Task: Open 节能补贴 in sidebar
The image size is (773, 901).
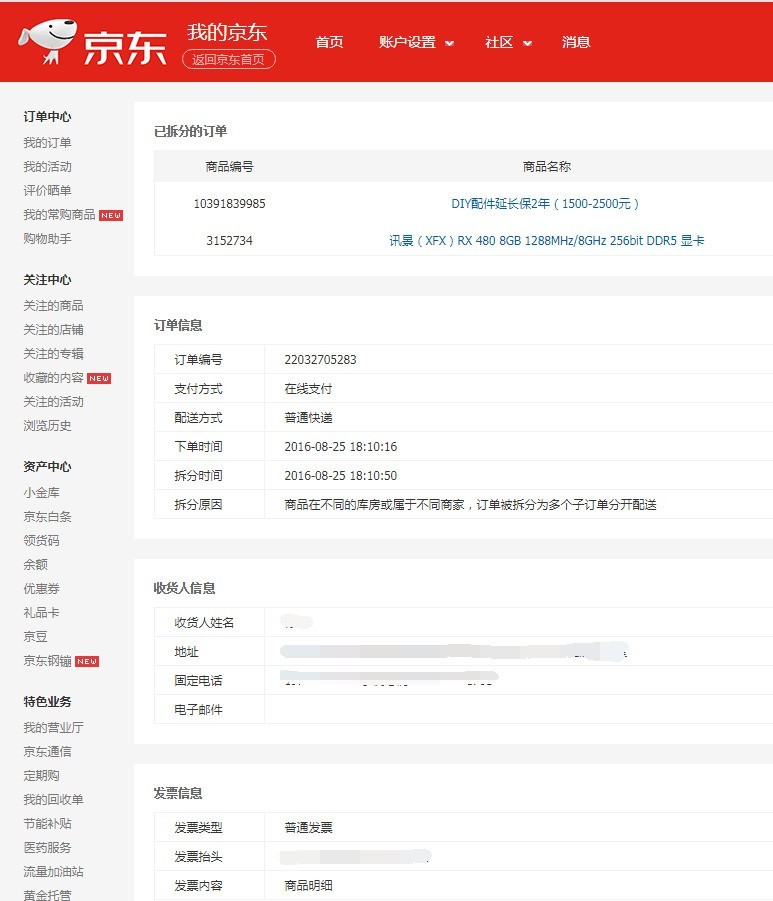Action: 47,824
